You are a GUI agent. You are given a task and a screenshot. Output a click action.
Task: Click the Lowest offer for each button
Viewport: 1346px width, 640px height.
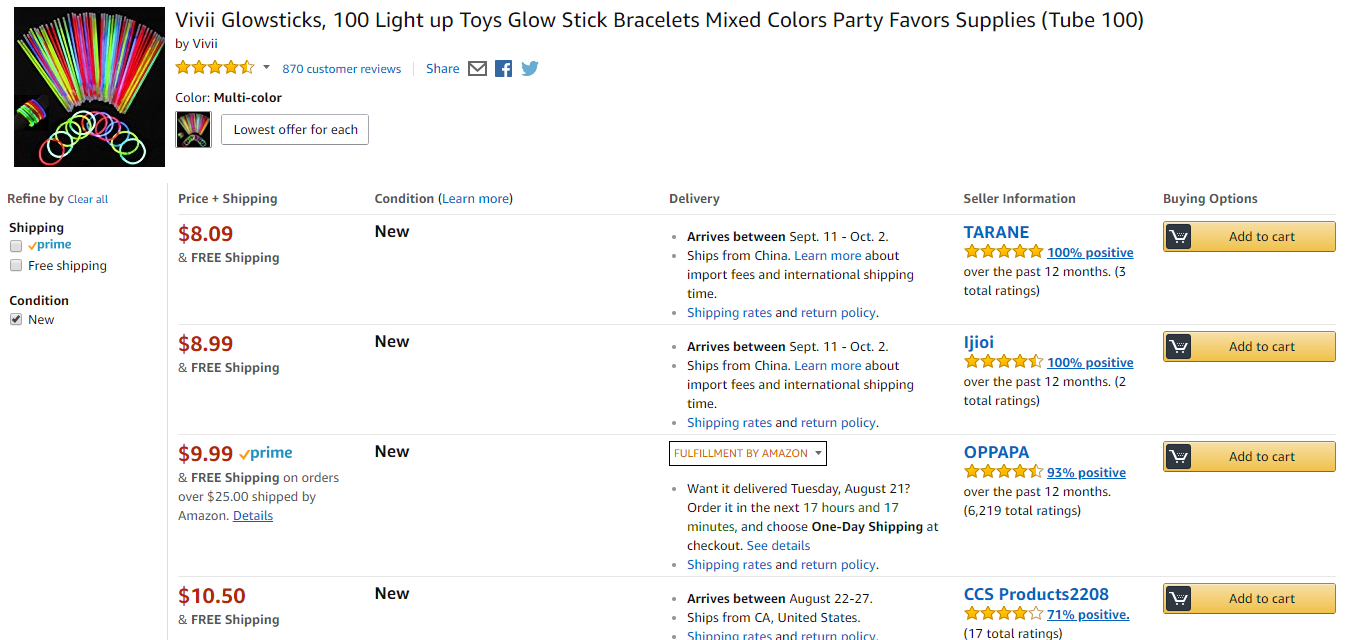(295, 130)
